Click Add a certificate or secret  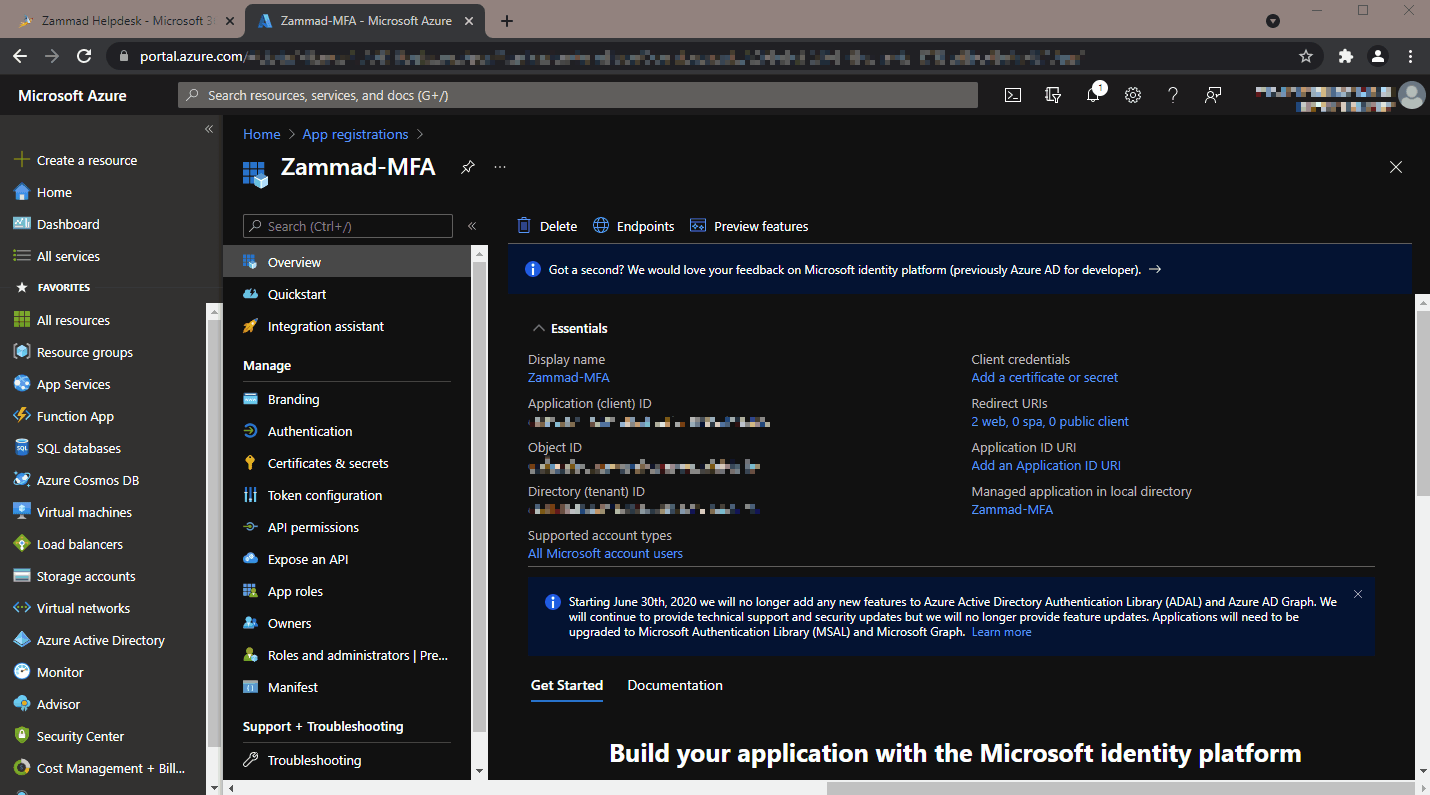pos(1044,377)
